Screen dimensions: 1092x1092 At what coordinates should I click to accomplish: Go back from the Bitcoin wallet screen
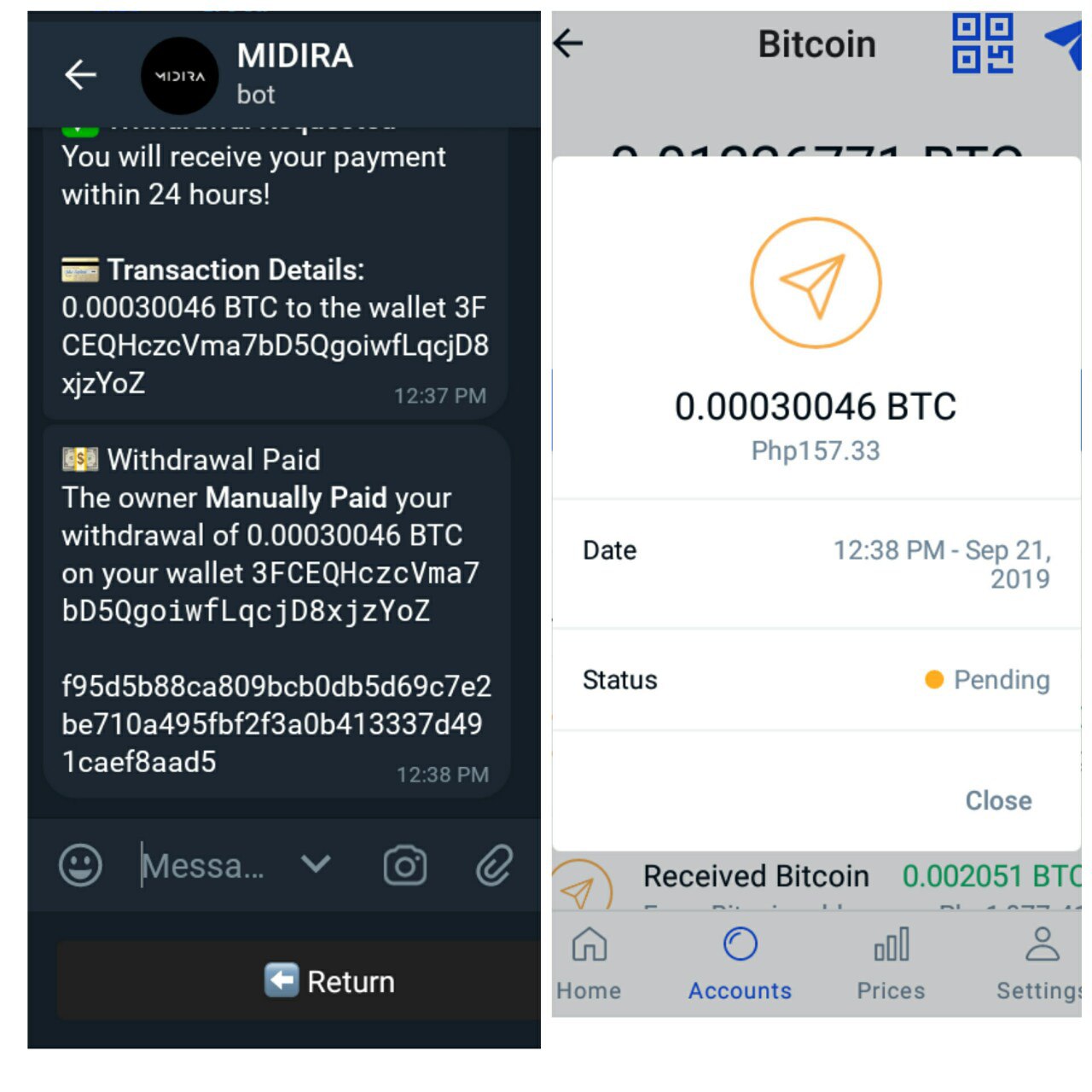(568, 43)
